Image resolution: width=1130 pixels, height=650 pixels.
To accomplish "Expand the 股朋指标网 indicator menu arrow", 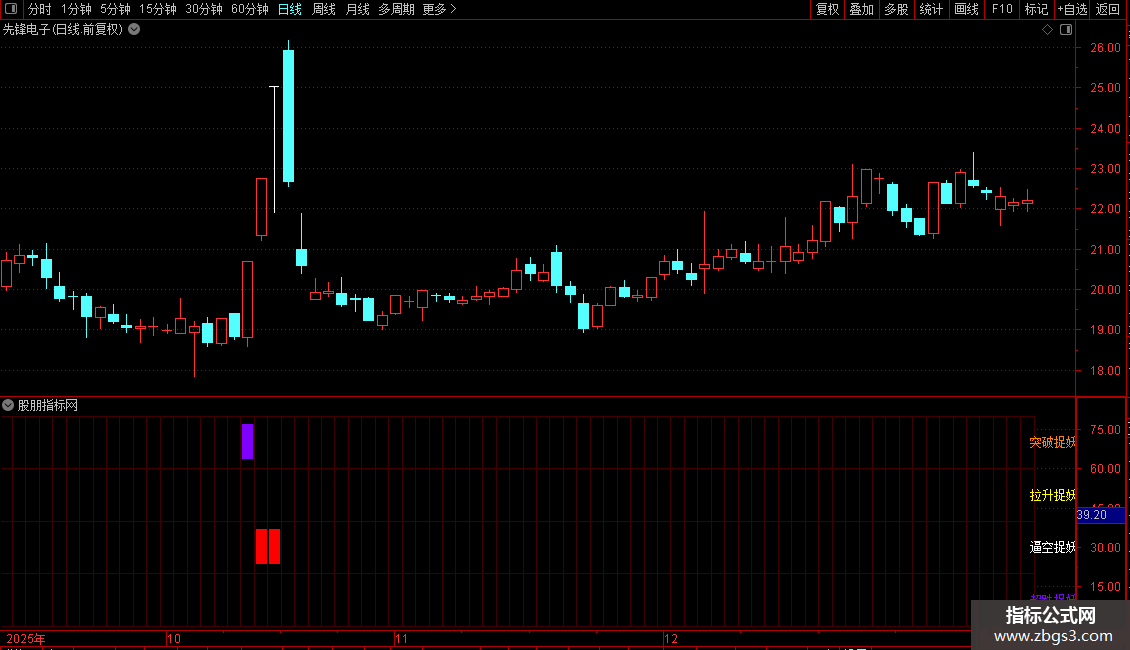I will coord(8,406).
